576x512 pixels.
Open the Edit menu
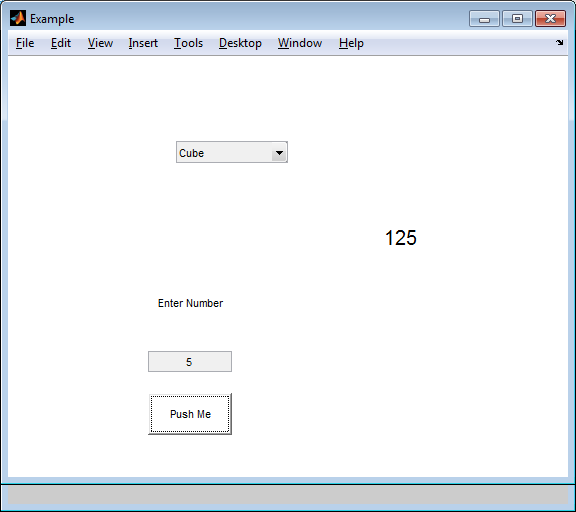point(61,43)
